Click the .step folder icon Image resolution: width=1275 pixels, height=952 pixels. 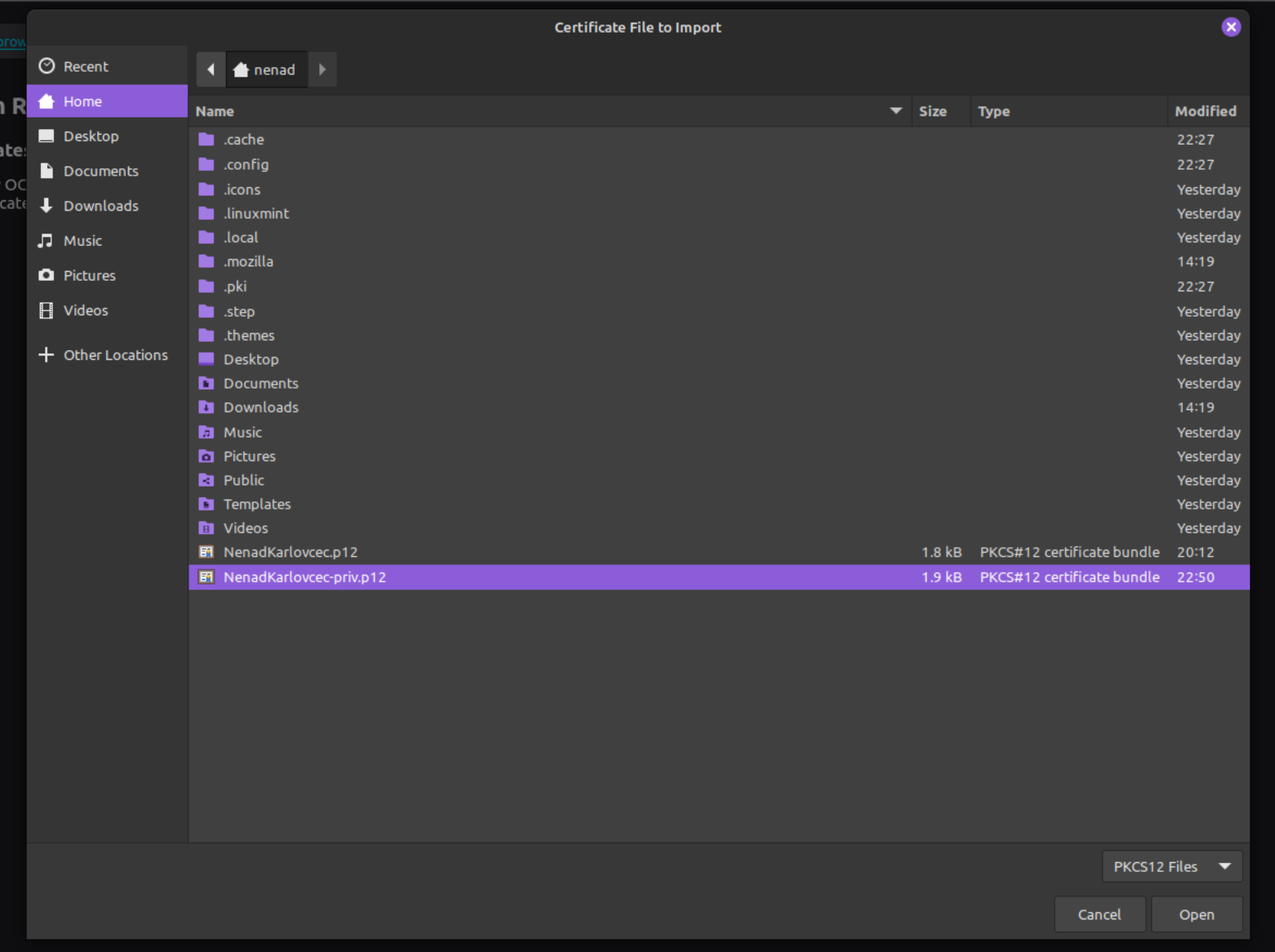[207, 311]
